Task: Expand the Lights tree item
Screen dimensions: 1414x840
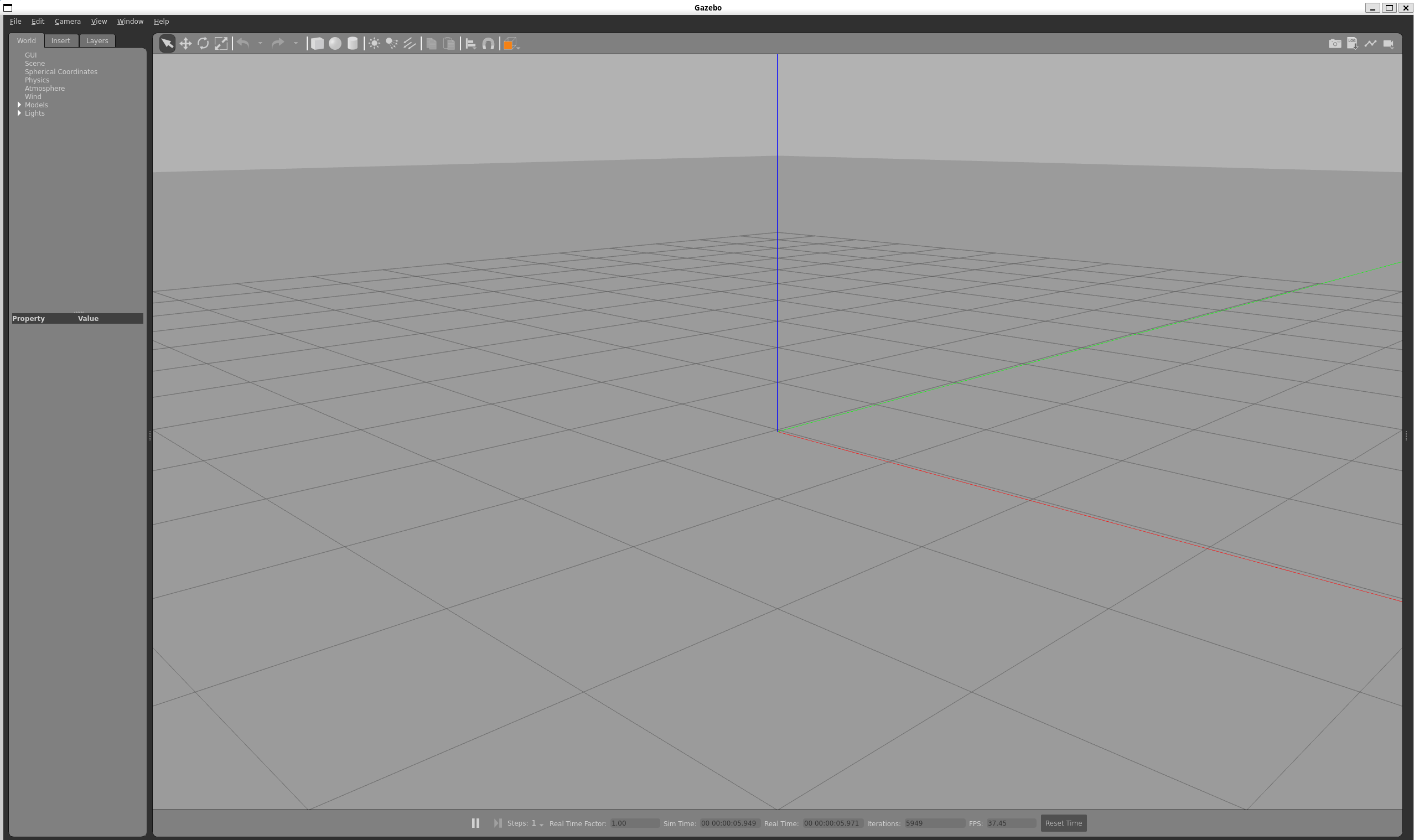Action: coord(19,113)
